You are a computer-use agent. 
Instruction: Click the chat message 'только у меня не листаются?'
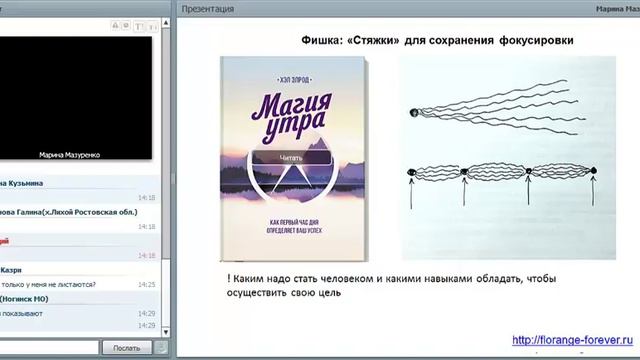[x=48, y=284]
